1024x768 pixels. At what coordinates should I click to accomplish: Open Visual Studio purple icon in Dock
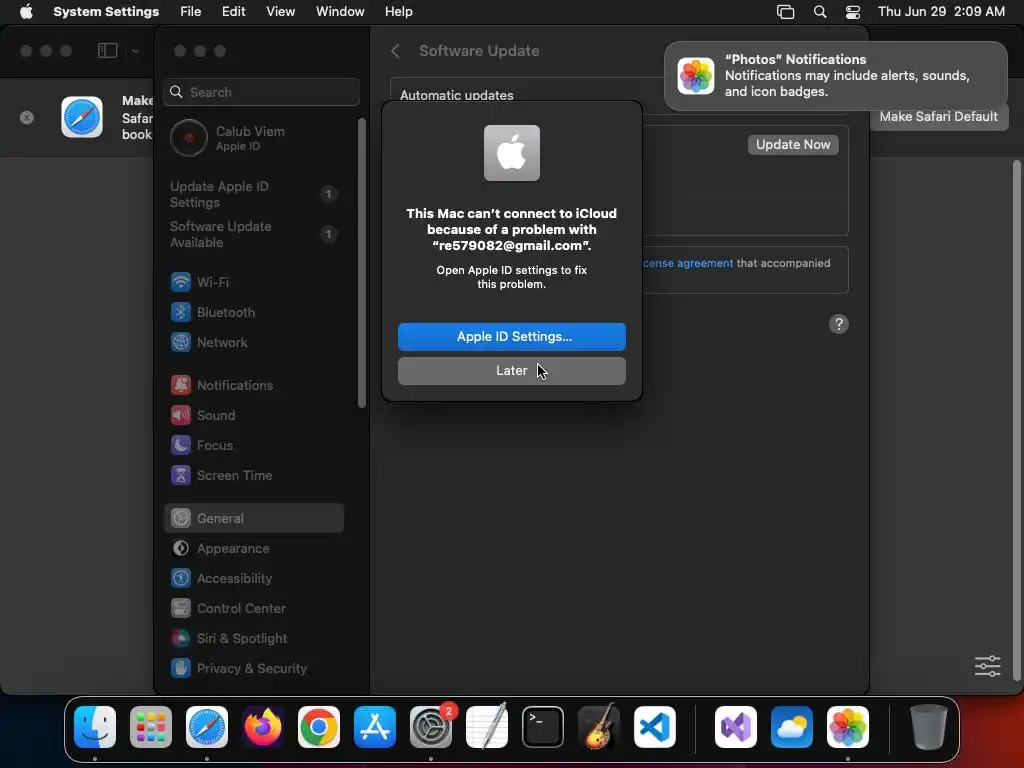pos(736,726)
